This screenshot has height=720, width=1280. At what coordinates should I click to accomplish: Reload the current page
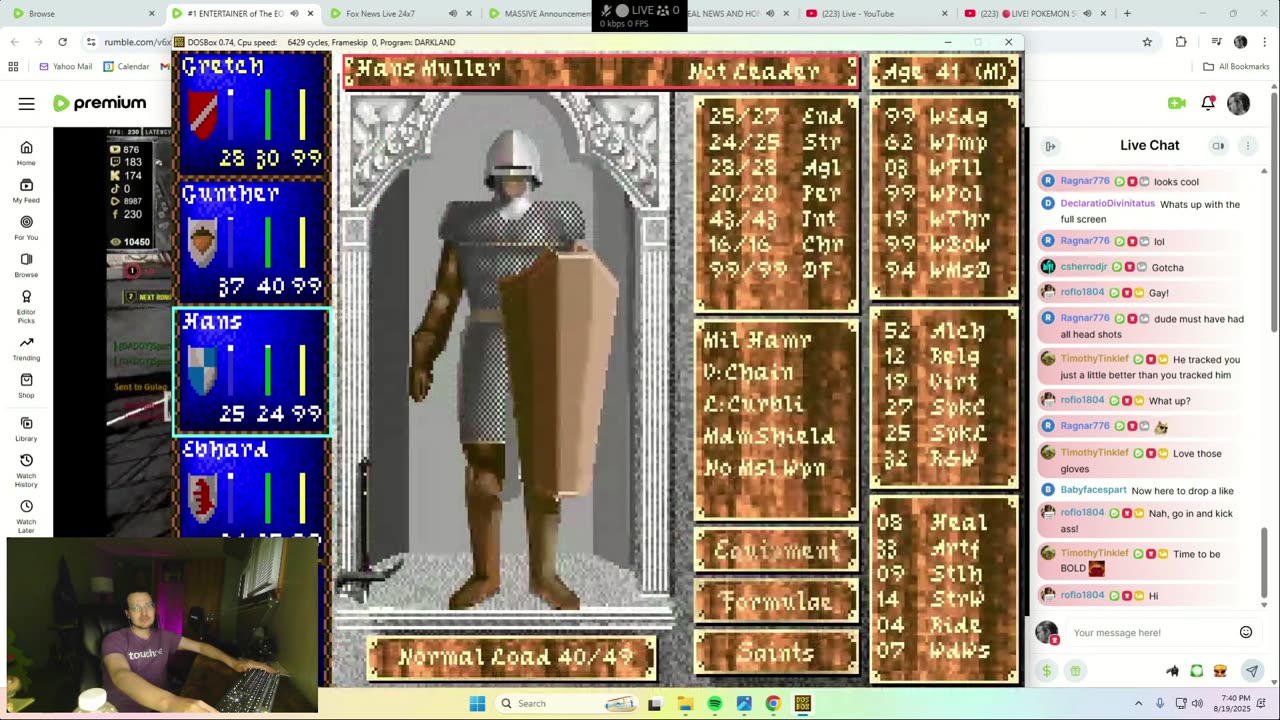pos(62,42)
